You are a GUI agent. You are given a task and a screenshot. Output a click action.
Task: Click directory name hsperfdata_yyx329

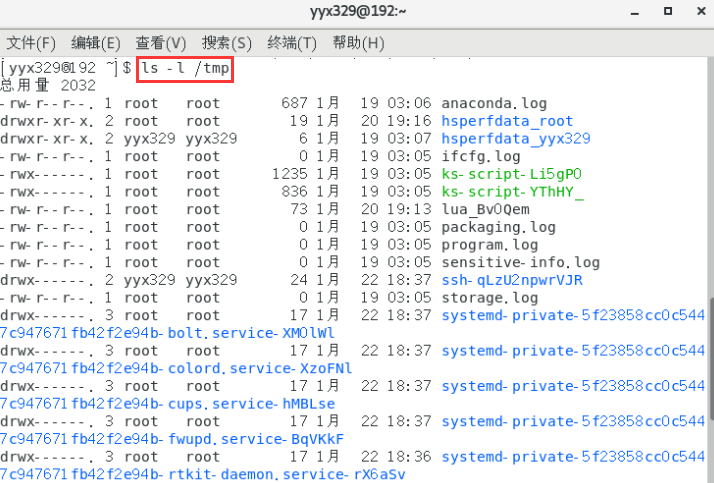click(x=515, y=138)
